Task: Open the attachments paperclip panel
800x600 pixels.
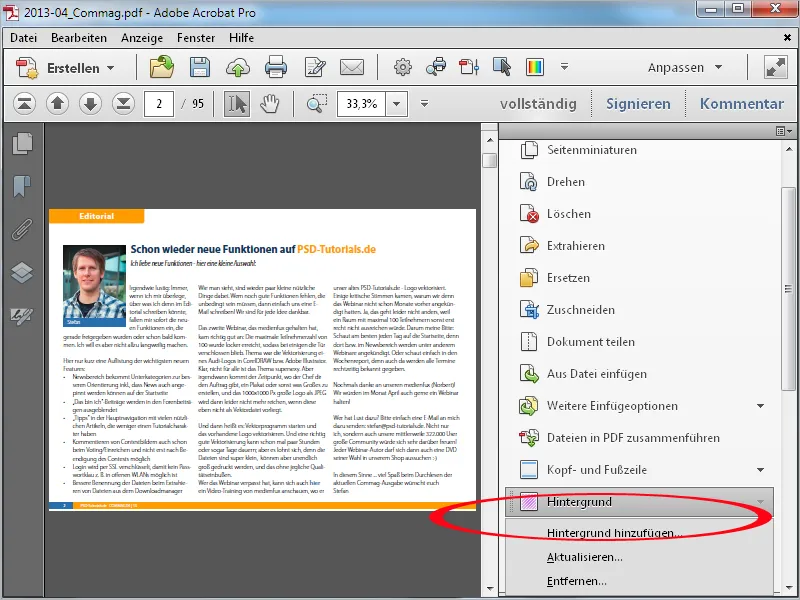Action: click(x=22, y=230)
